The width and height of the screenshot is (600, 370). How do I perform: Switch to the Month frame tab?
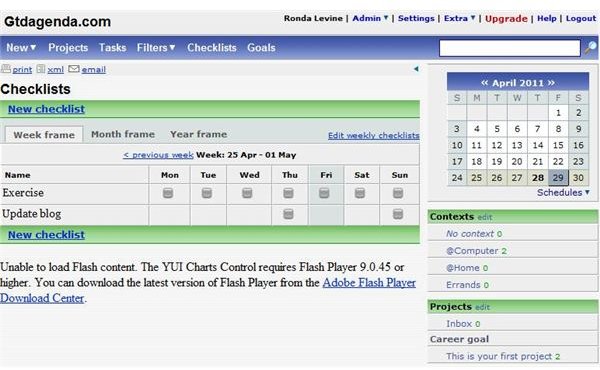[x=123, y=134]
